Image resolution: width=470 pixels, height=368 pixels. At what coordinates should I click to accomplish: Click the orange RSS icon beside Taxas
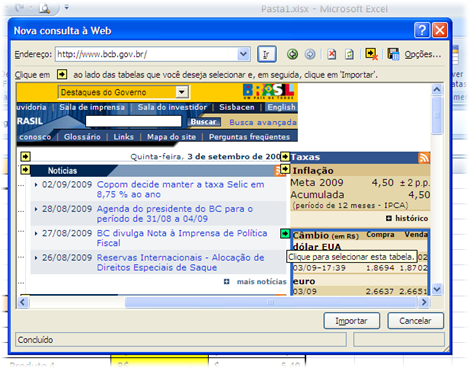click(424, 157)
